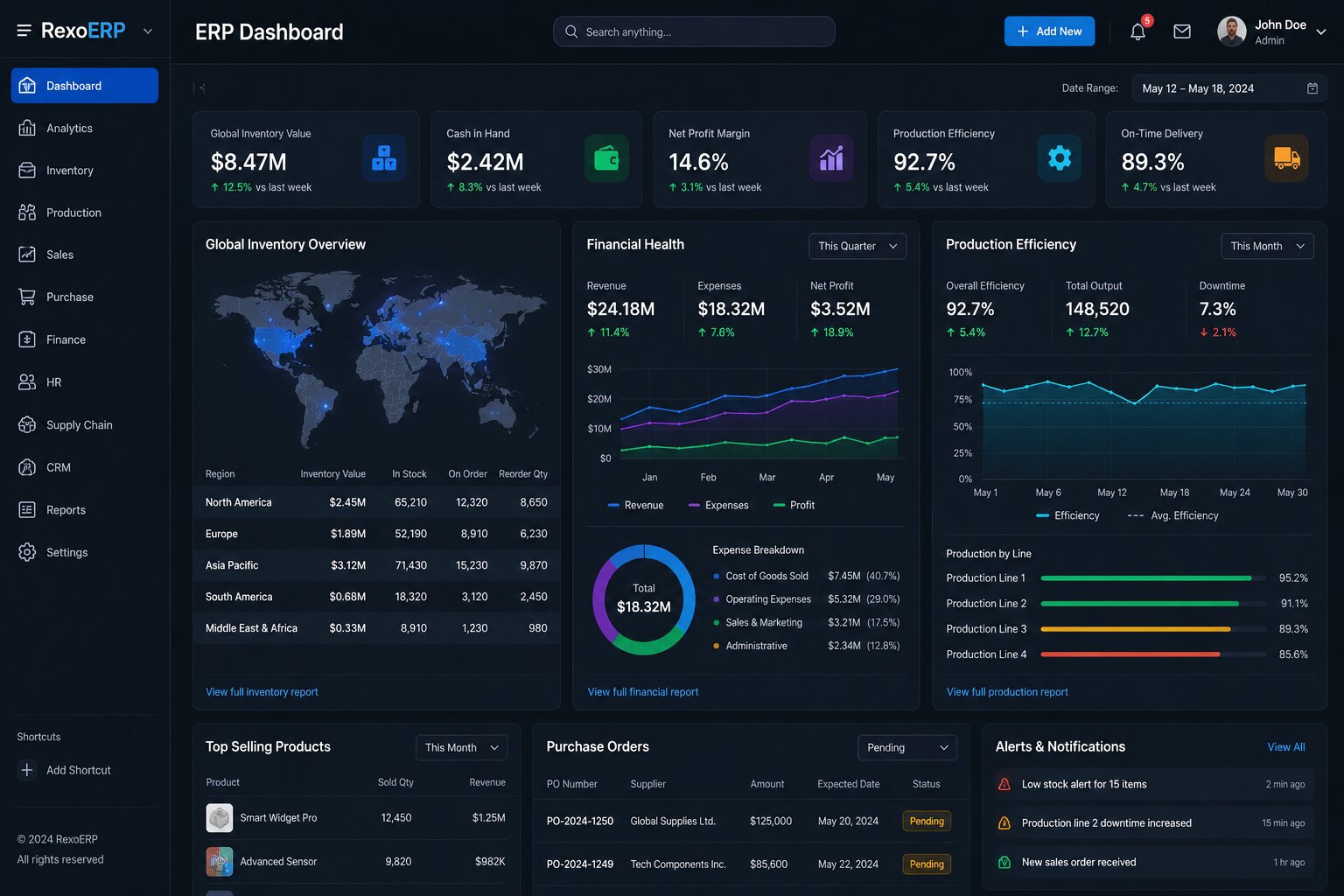This screenshot has height=896, width=1344.
Task: Click the Cash in Hand wallet icon
Action: (x=606, y=158)
